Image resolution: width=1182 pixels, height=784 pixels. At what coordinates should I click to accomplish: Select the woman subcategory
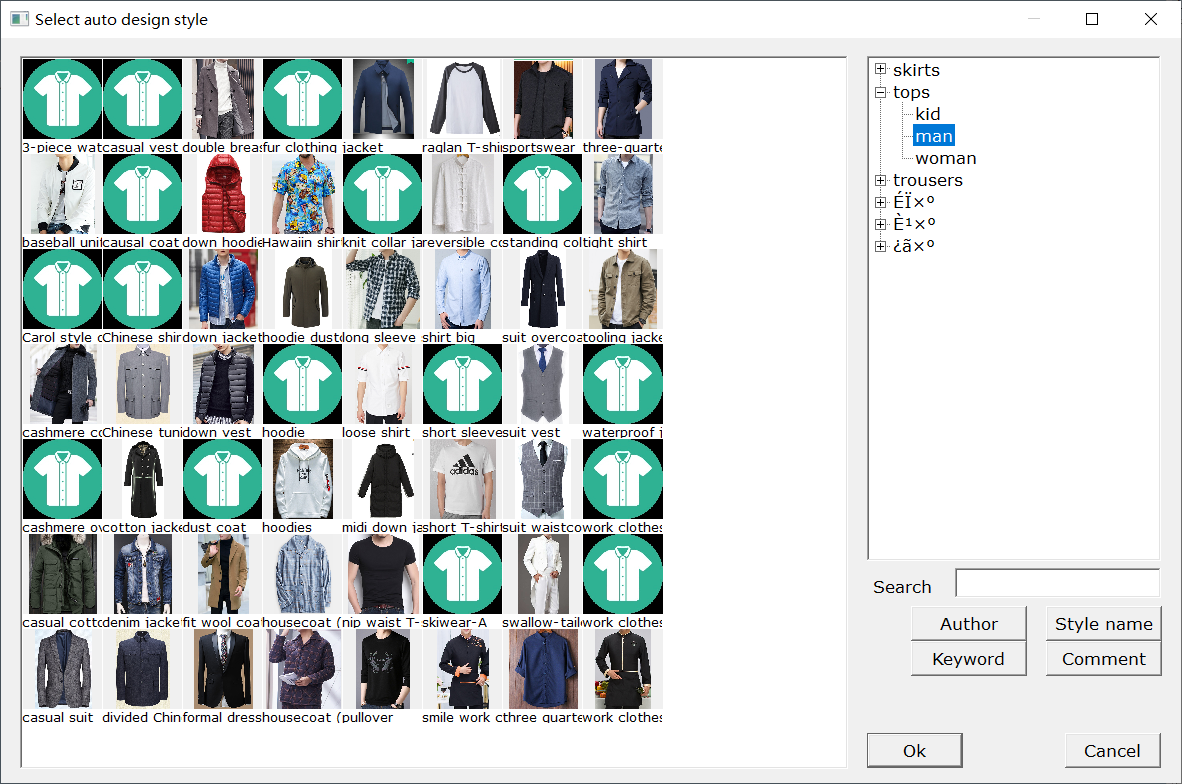click(x=945, y=158)
